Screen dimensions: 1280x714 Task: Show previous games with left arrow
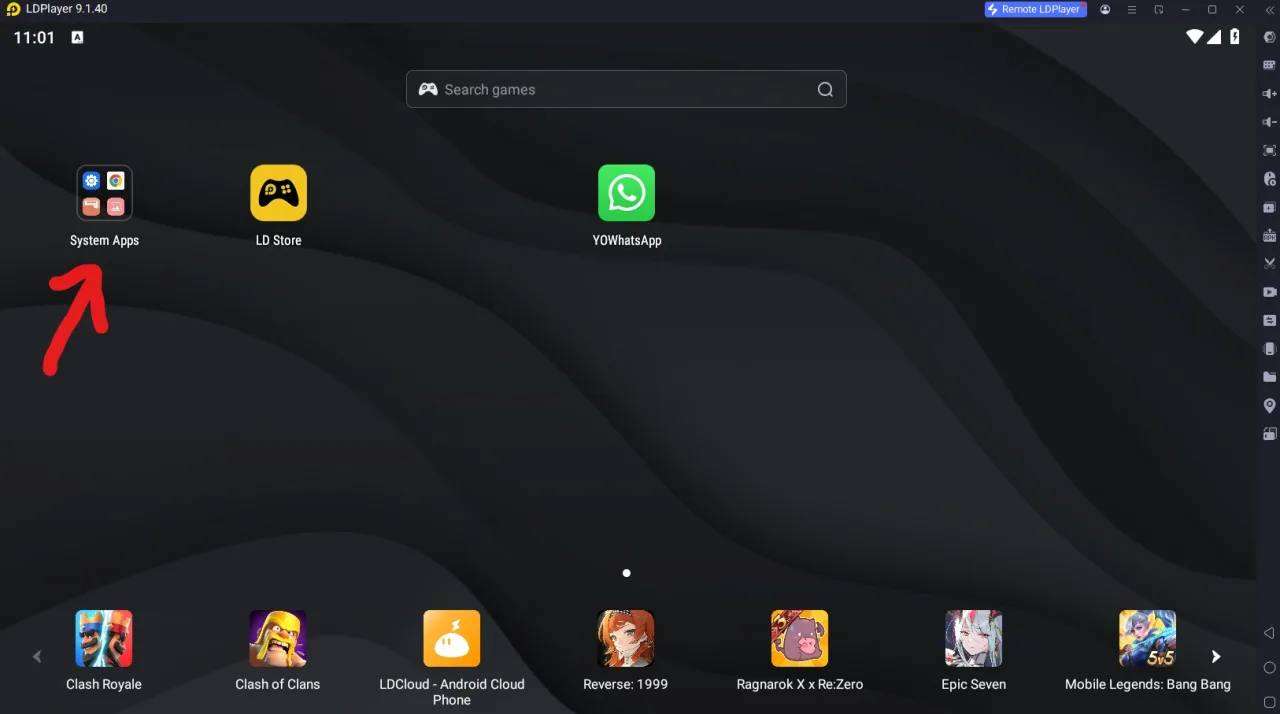click(x=37, y=657)
